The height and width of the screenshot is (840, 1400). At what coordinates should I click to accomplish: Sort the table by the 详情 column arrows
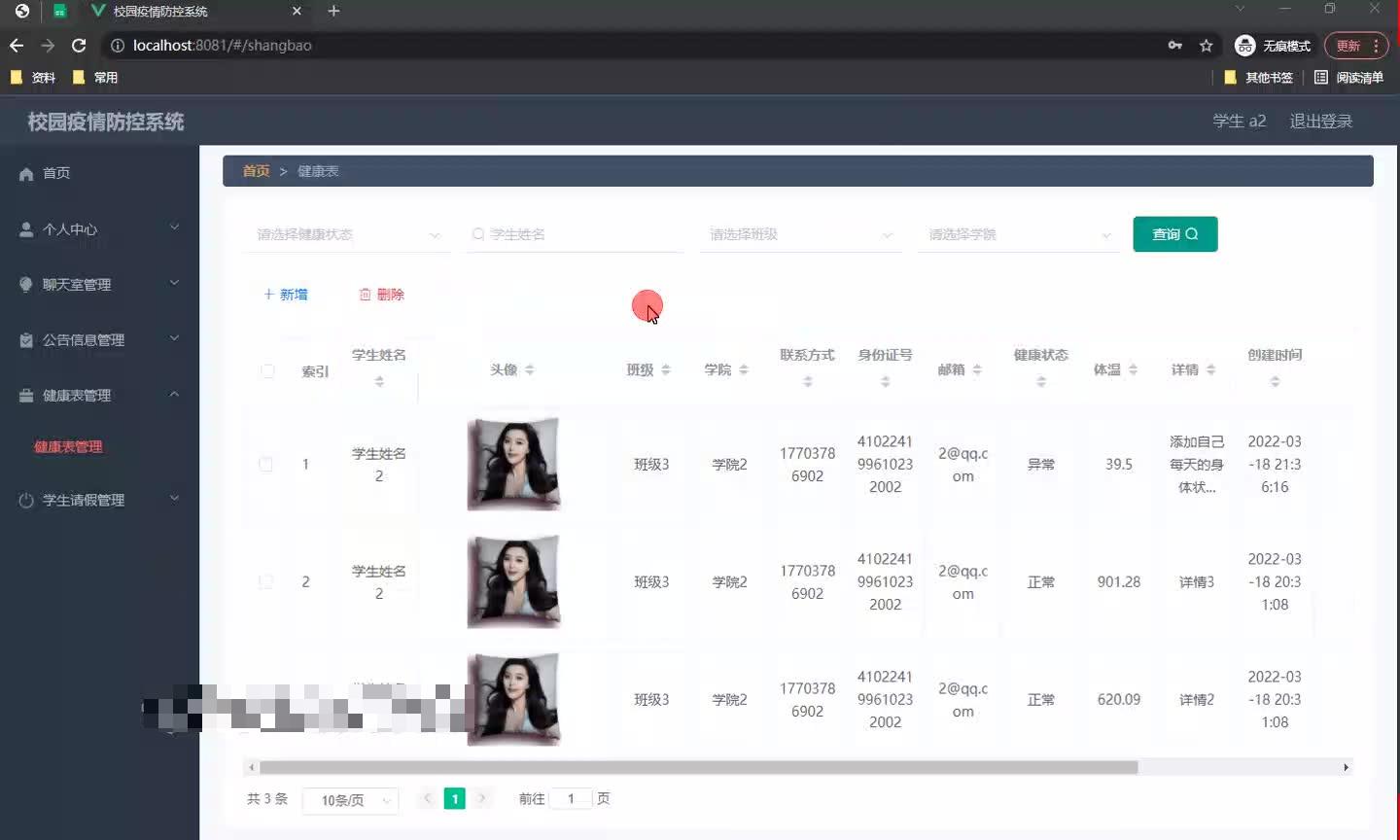click(1210, 369)
